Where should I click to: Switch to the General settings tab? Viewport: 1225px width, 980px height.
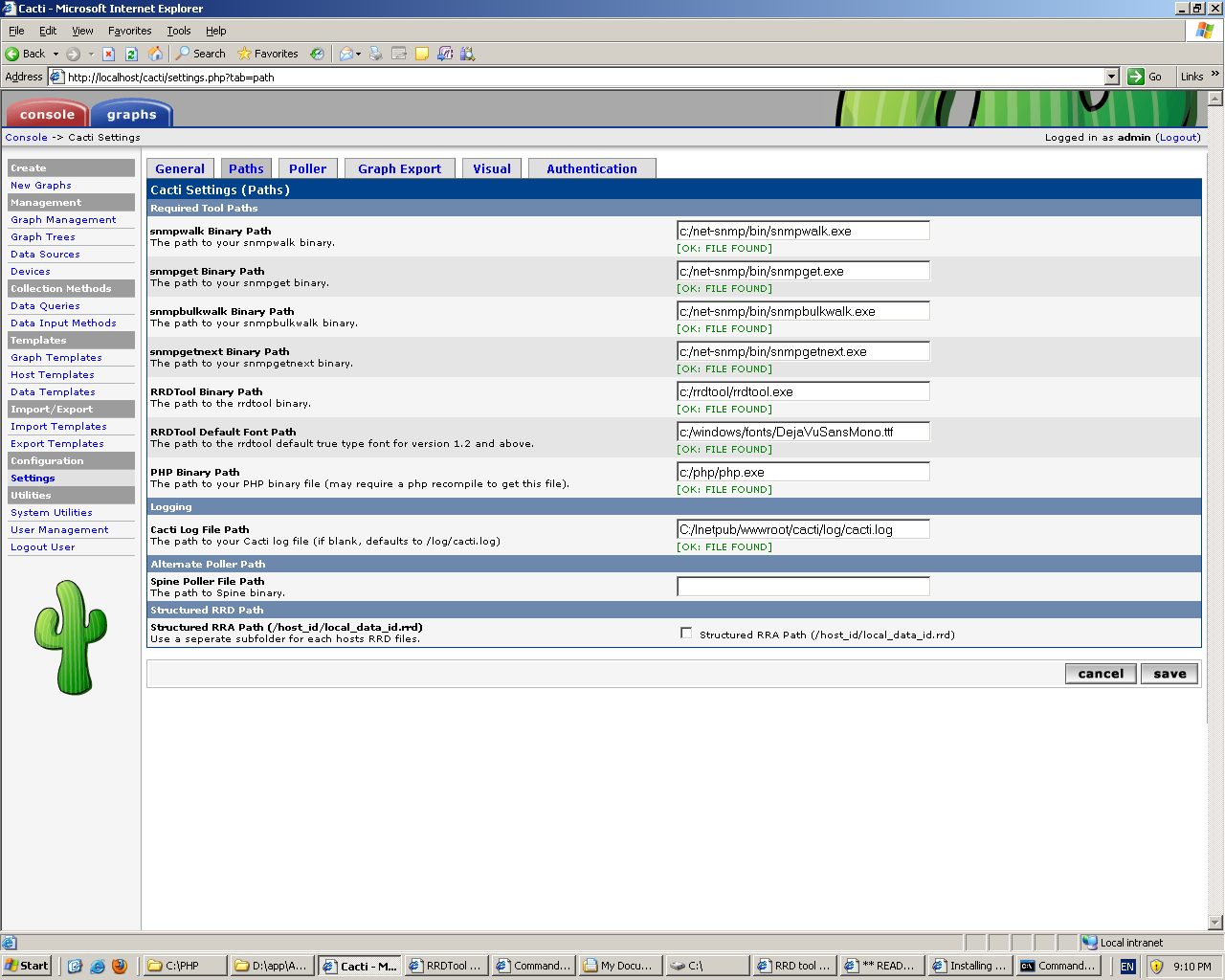180,168
